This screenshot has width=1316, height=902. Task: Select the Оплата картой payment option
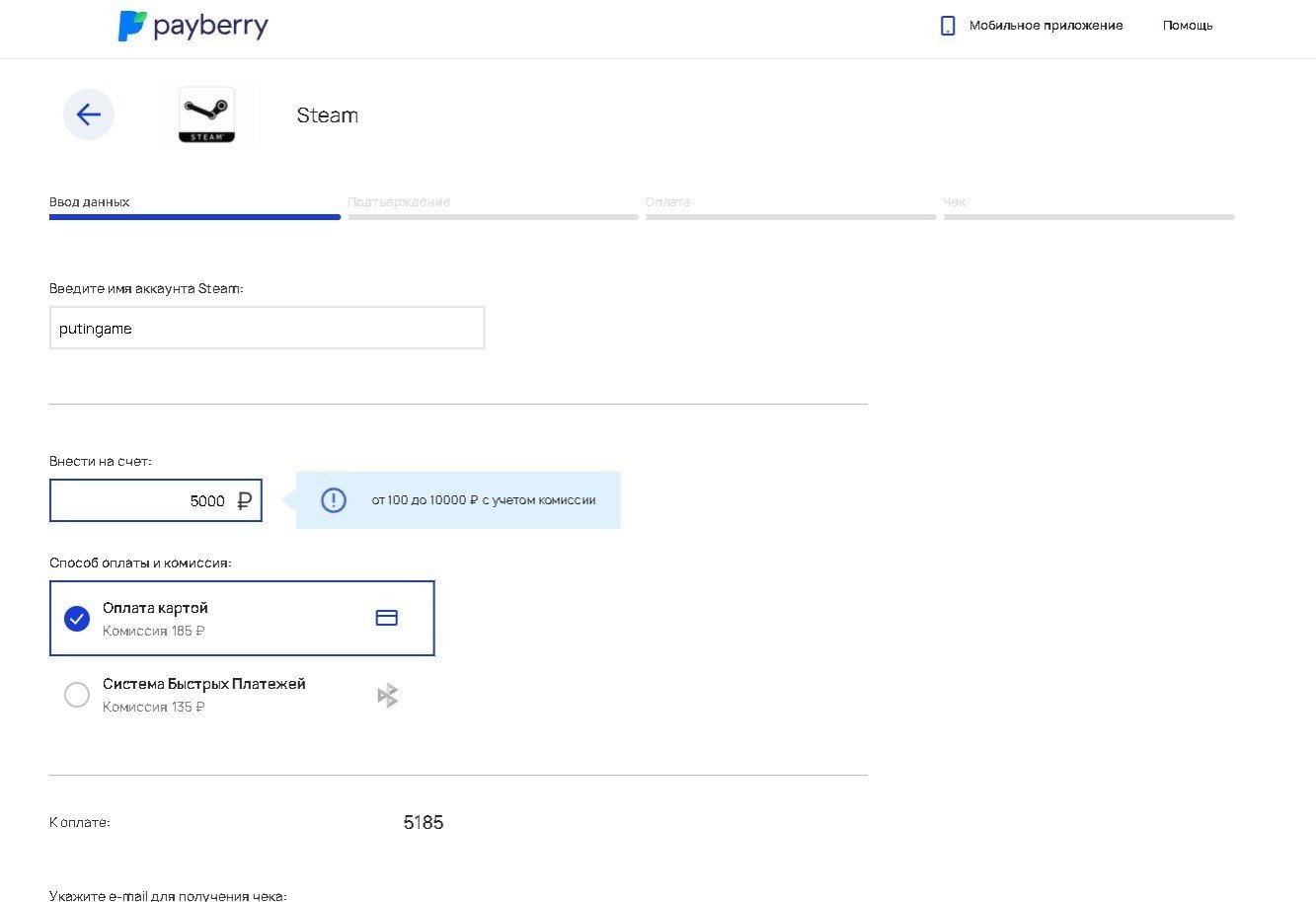tap(242, 618)
